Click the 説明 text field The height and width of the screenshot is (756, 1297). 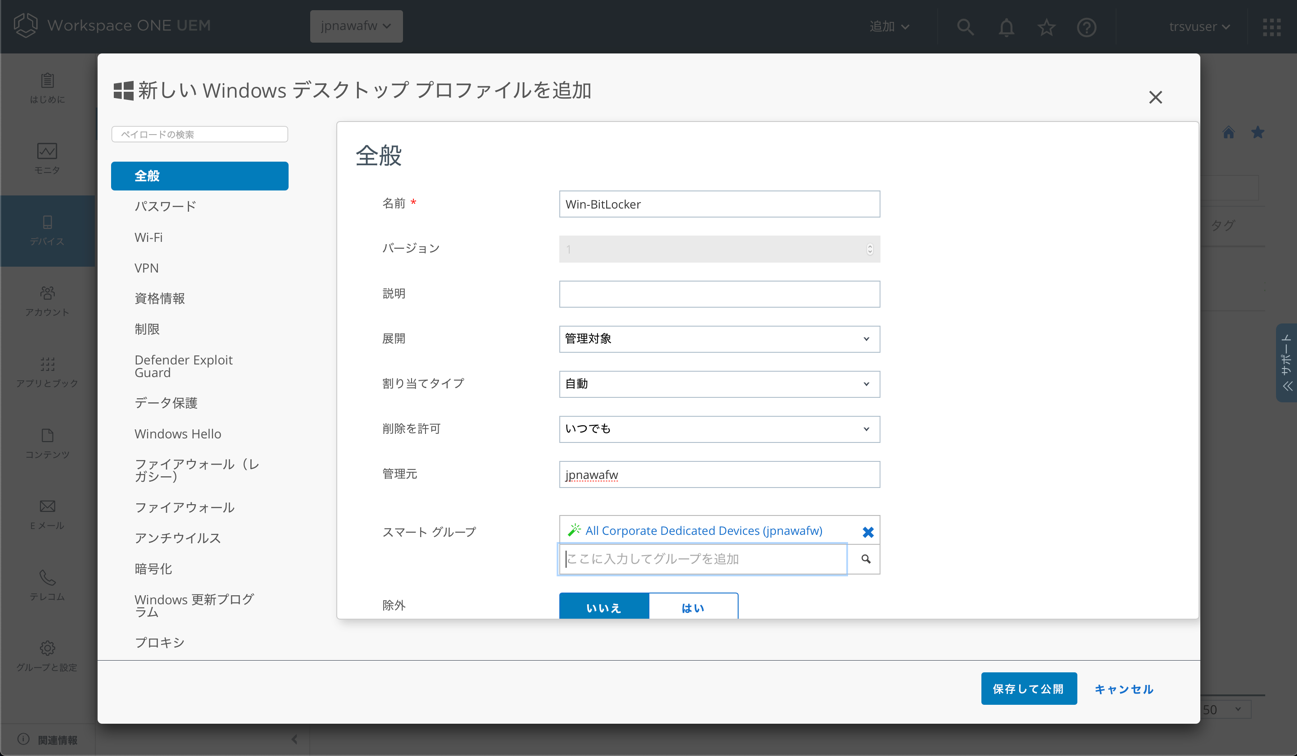click(719, 294)
